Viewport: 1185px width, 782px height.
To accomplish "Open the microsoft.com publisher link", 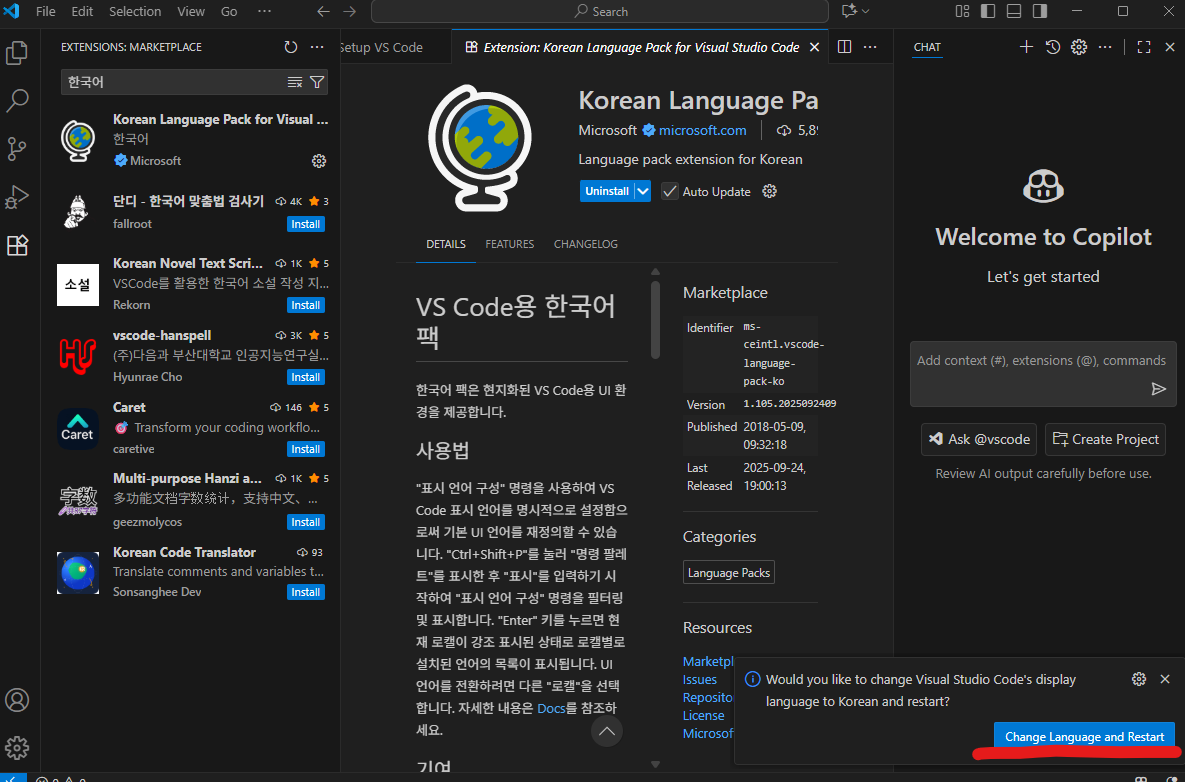I will (702, 130).
